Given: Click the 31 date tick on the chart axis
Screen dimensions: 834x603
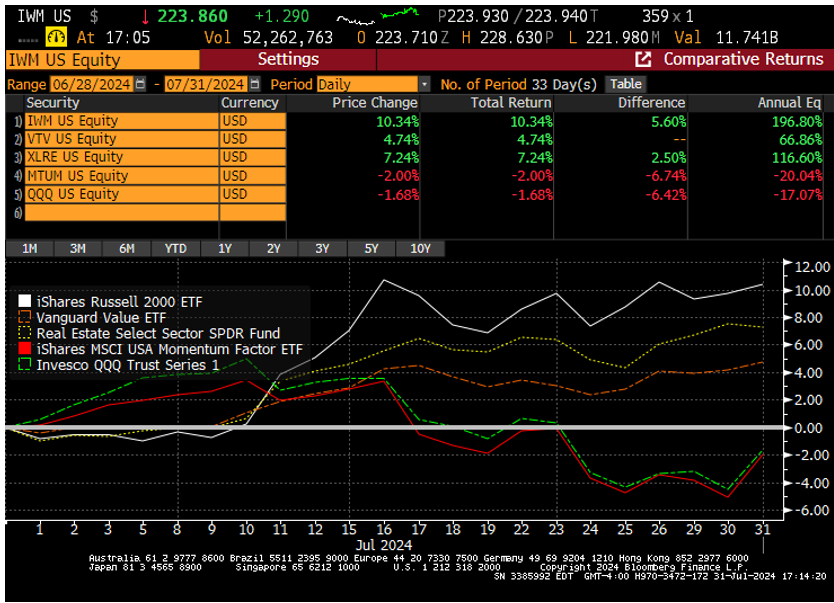Looking at the screenshot, I should pyautogui.click(x=763, y=529).
